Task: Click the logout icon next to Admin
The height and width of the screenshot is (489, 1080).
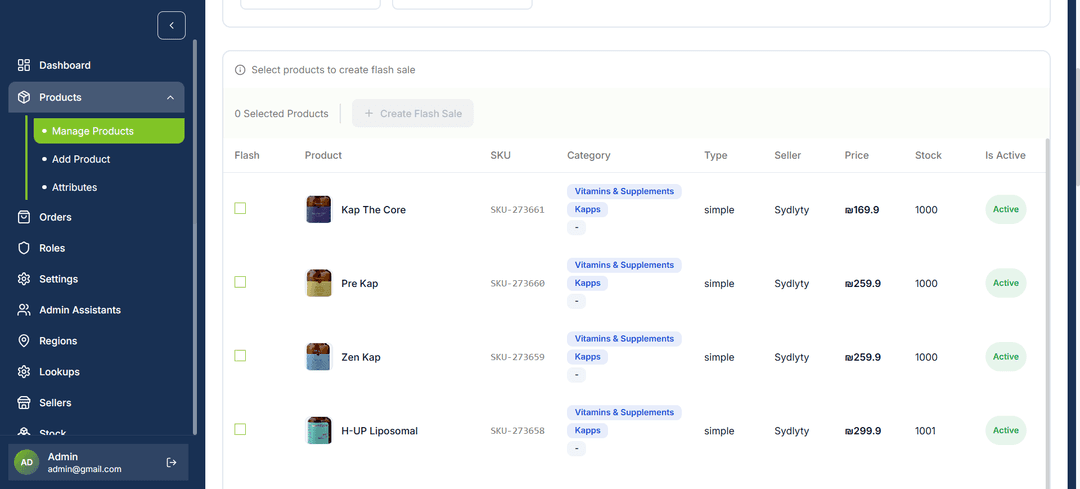Action: click(x=172, y=462)
